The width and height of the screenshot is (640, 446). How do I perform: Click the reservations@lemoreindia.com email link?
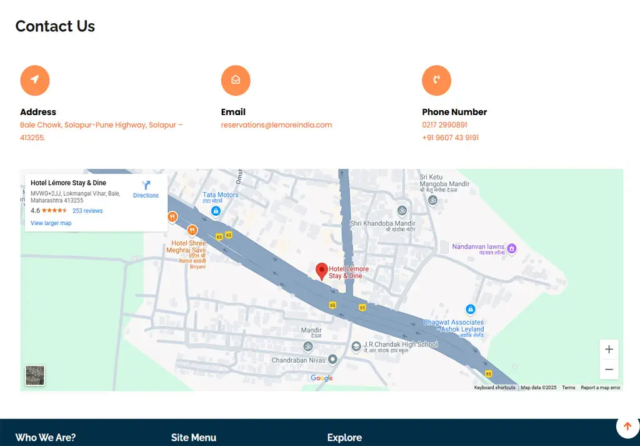(x=276, y=125)
